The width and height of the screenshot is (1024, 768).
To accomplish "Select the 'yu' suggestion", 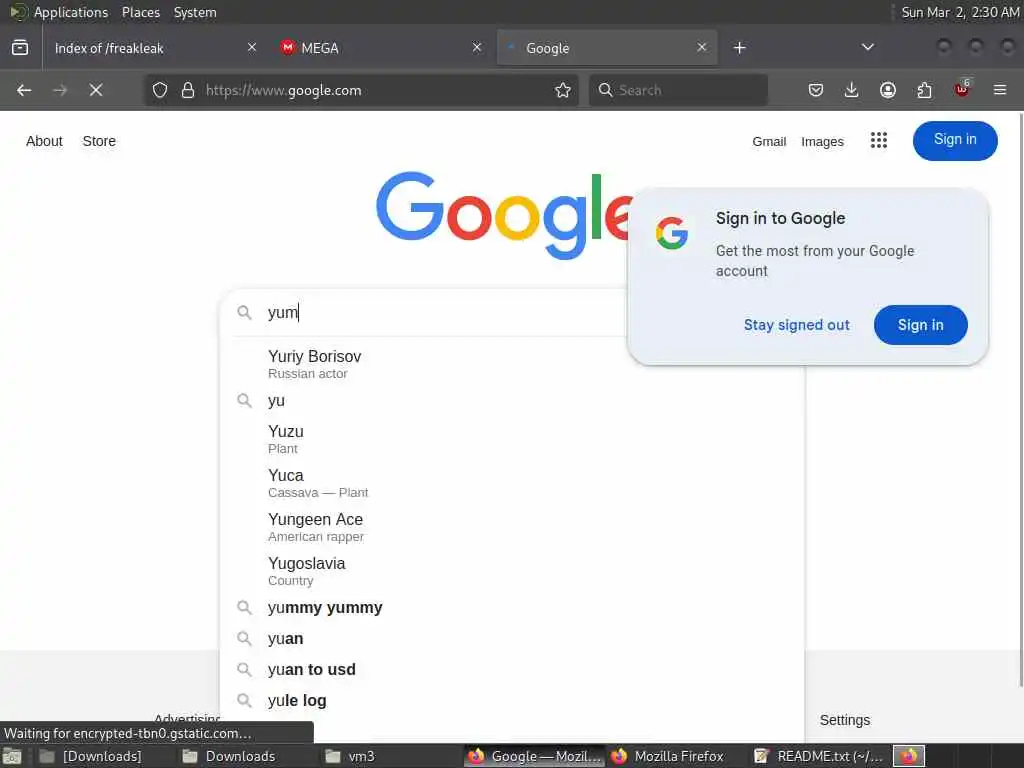I will pos(512,400).
